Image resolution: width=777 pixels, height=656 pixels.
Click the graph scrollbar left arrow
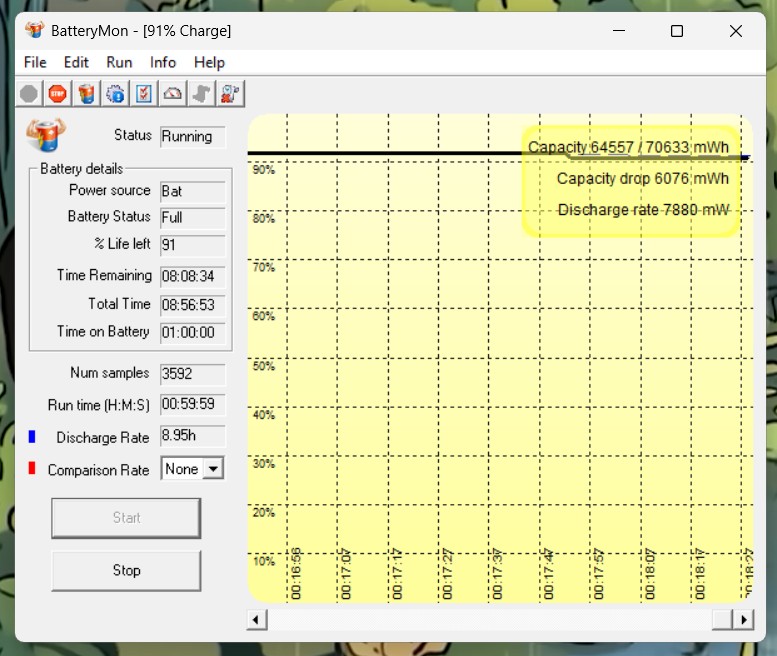[256, 620]
